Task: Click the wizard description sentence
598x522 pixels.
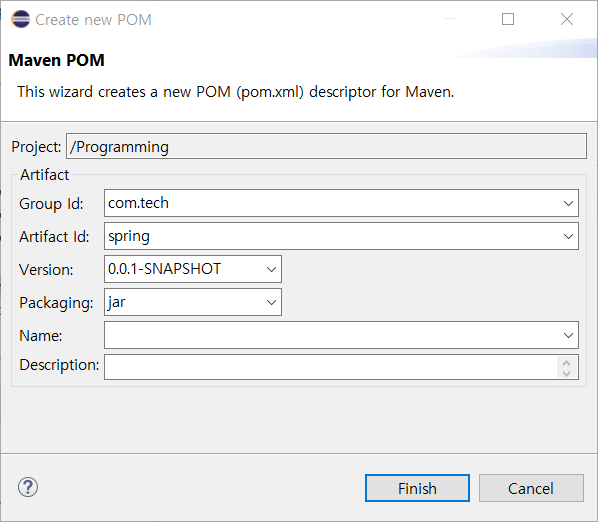Action: 236,92
